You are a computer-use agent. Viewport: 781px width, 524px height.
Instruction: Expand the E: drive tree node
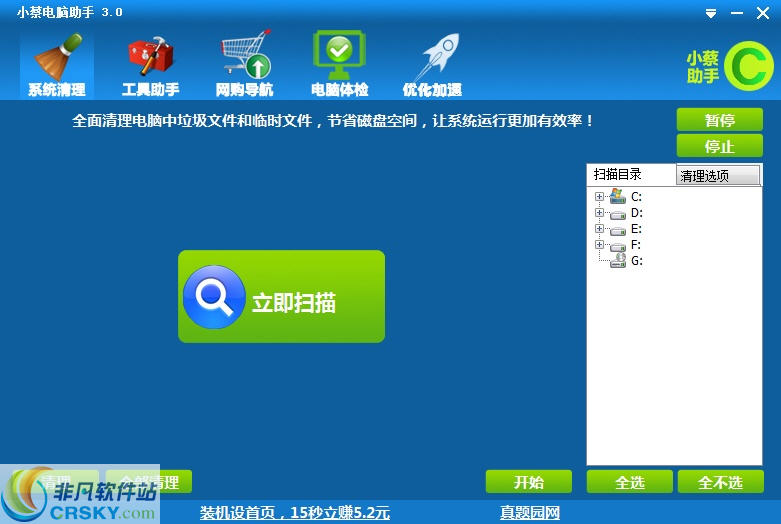599,229
